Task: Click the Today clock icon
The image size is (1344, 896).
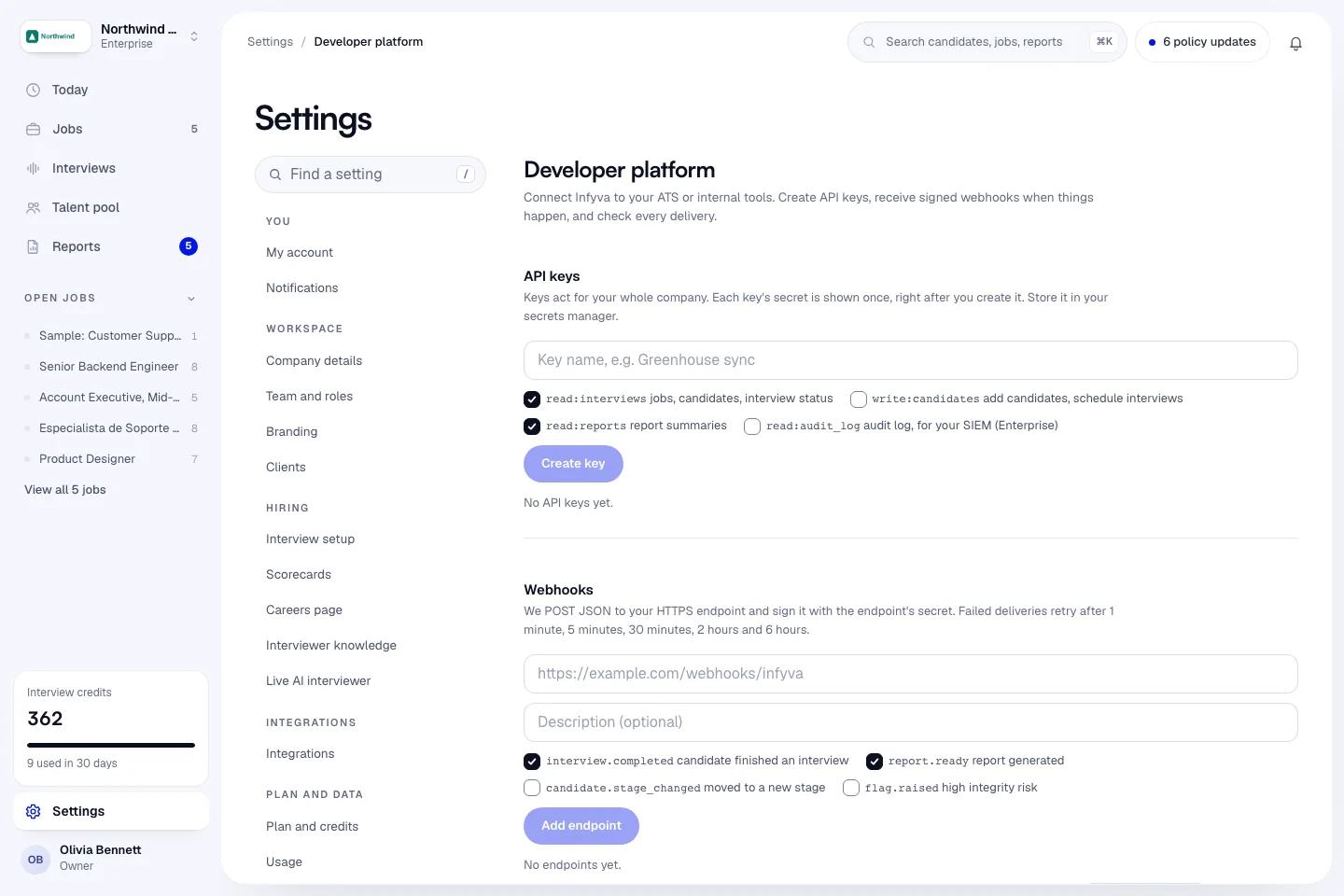Action: click(x=34, y=91)
